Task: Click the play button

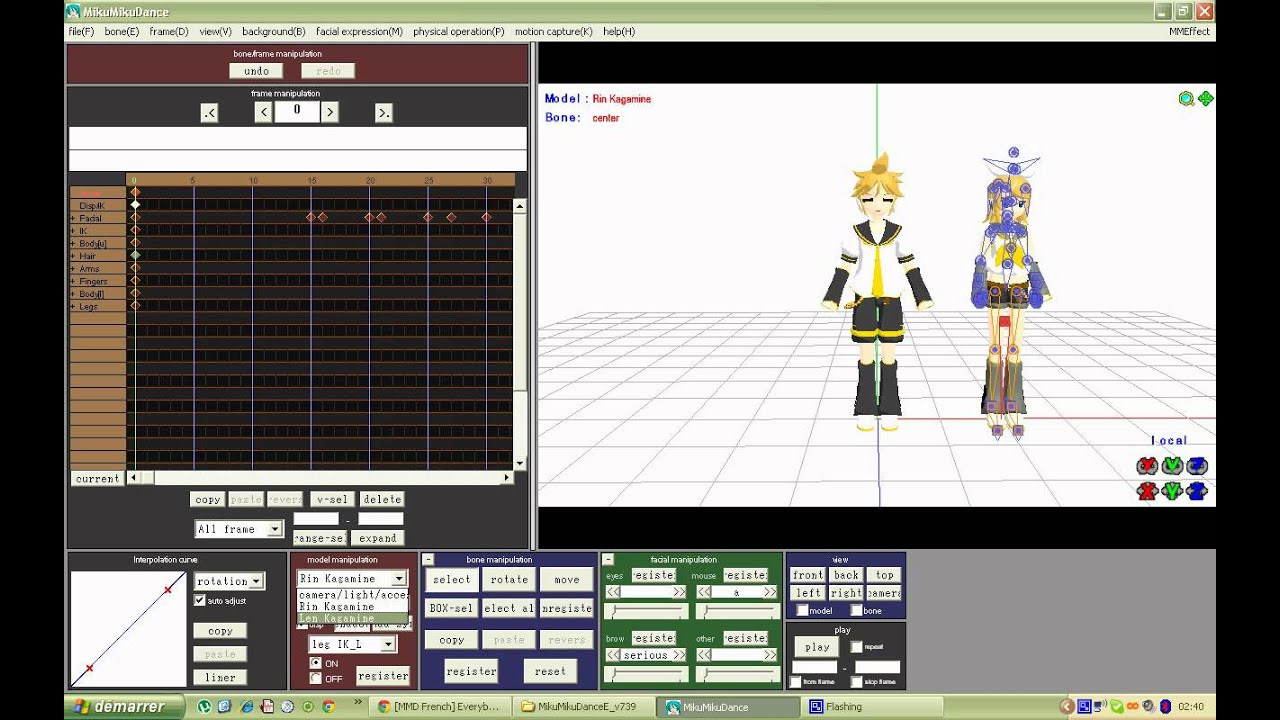Action: [x=817, y=647]
